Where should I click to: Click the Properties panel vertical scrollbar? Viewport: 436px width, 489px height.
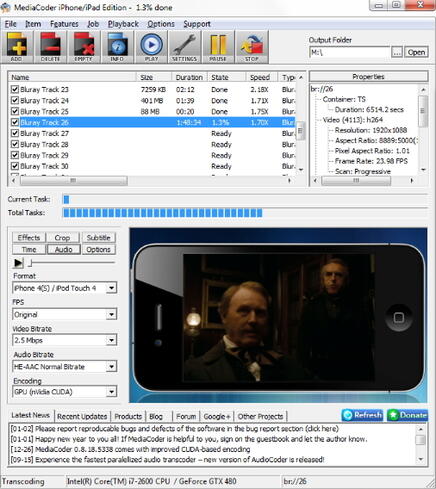tap(423, 130)
